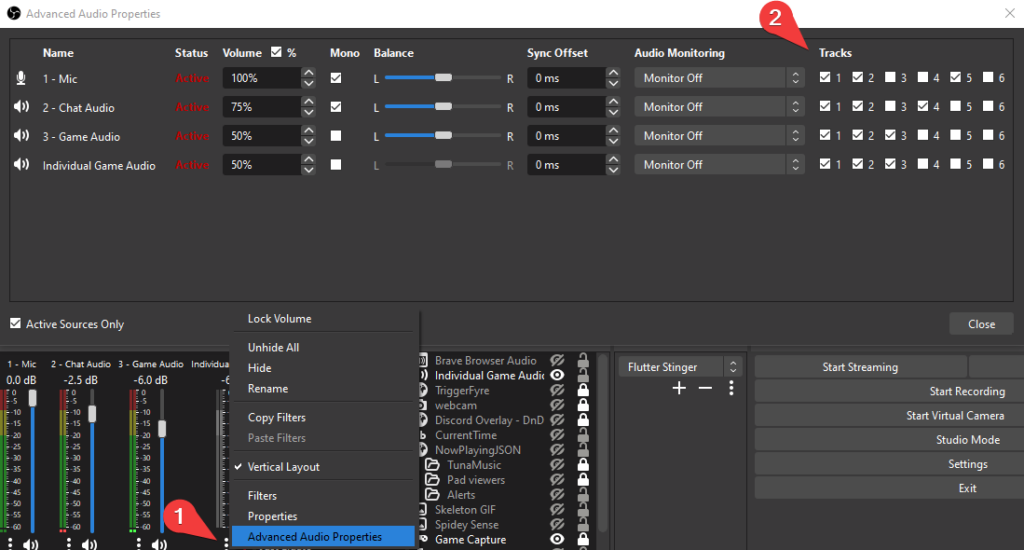The image size is (1024, 550).
Task: Remove the transition with the minus icon
Action: [705, 388]
